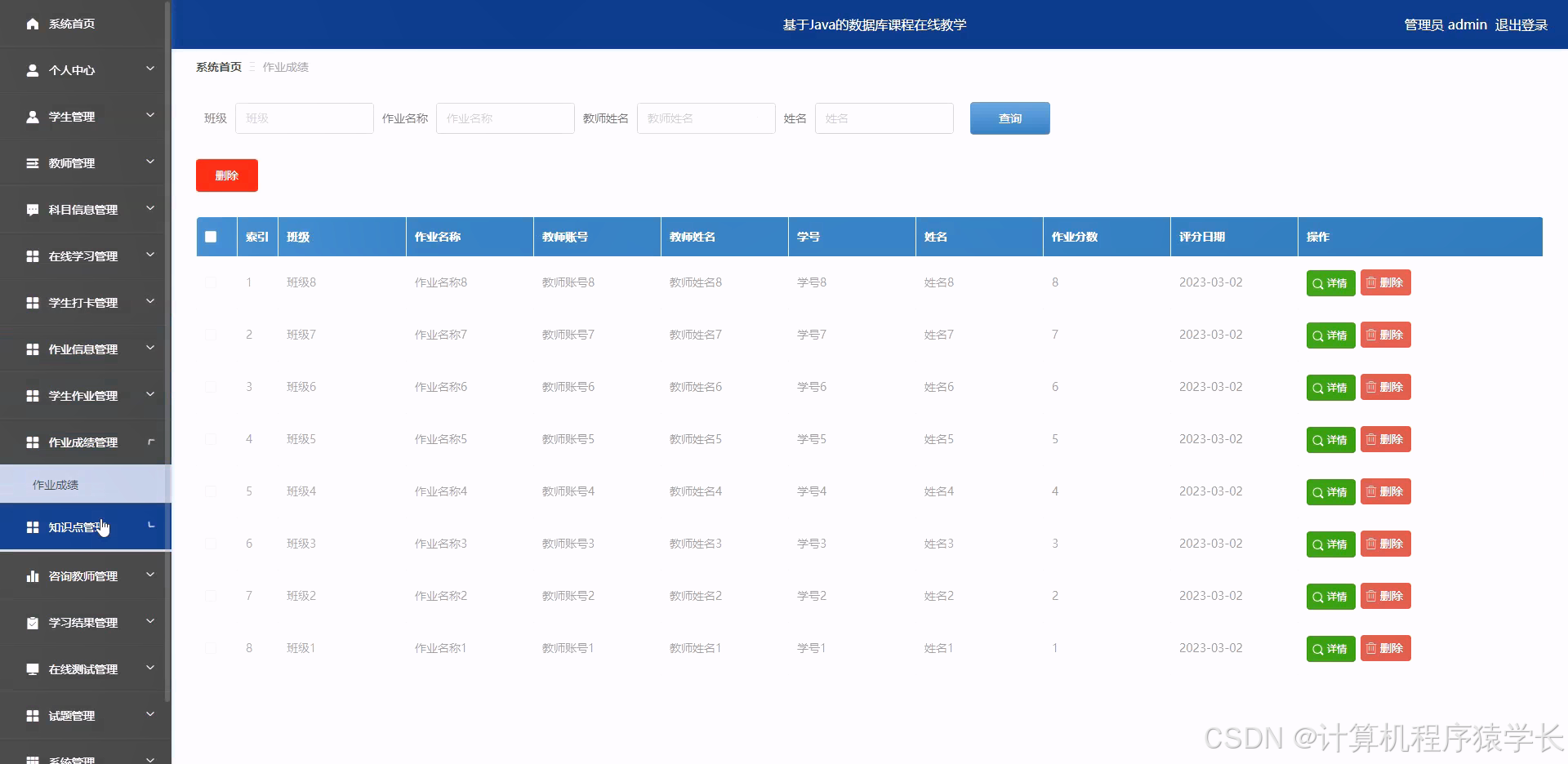
Task: Expand 咨询教师管理 using its chevron
Action: pyautogui.click(x=150, y=575)
